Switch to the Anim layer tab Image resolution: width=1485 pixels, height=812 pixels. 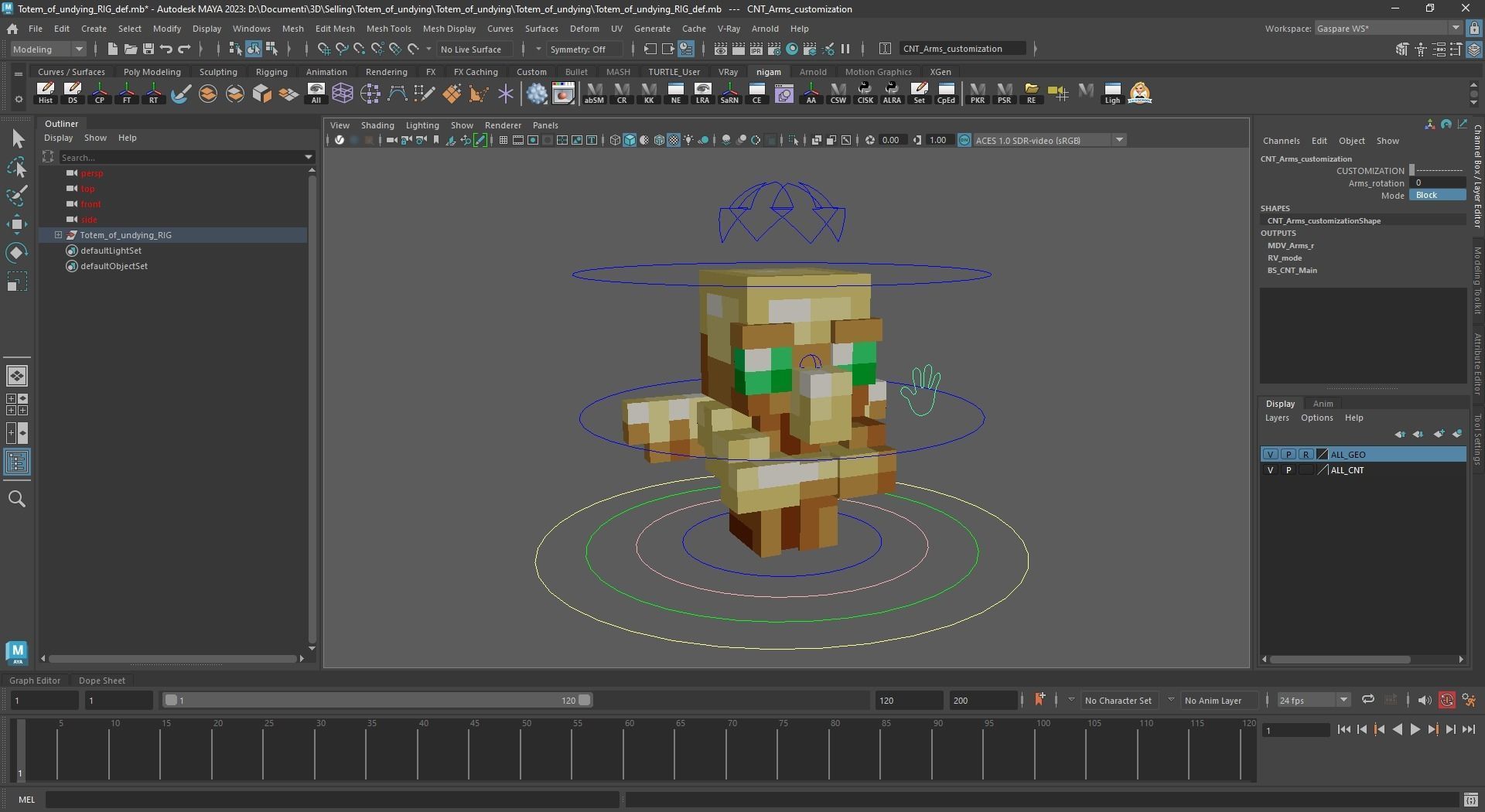coord(1323,404)
